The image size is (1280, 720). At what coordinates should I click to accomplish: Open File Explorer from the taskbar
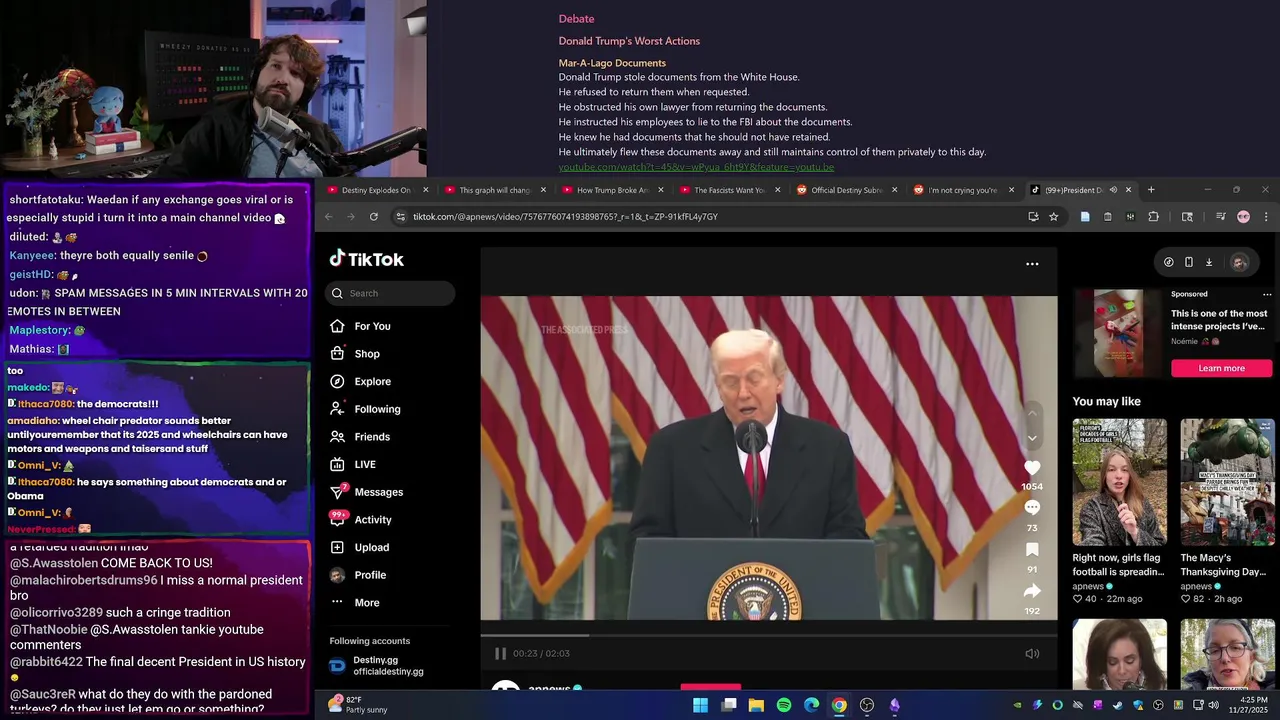756,705
